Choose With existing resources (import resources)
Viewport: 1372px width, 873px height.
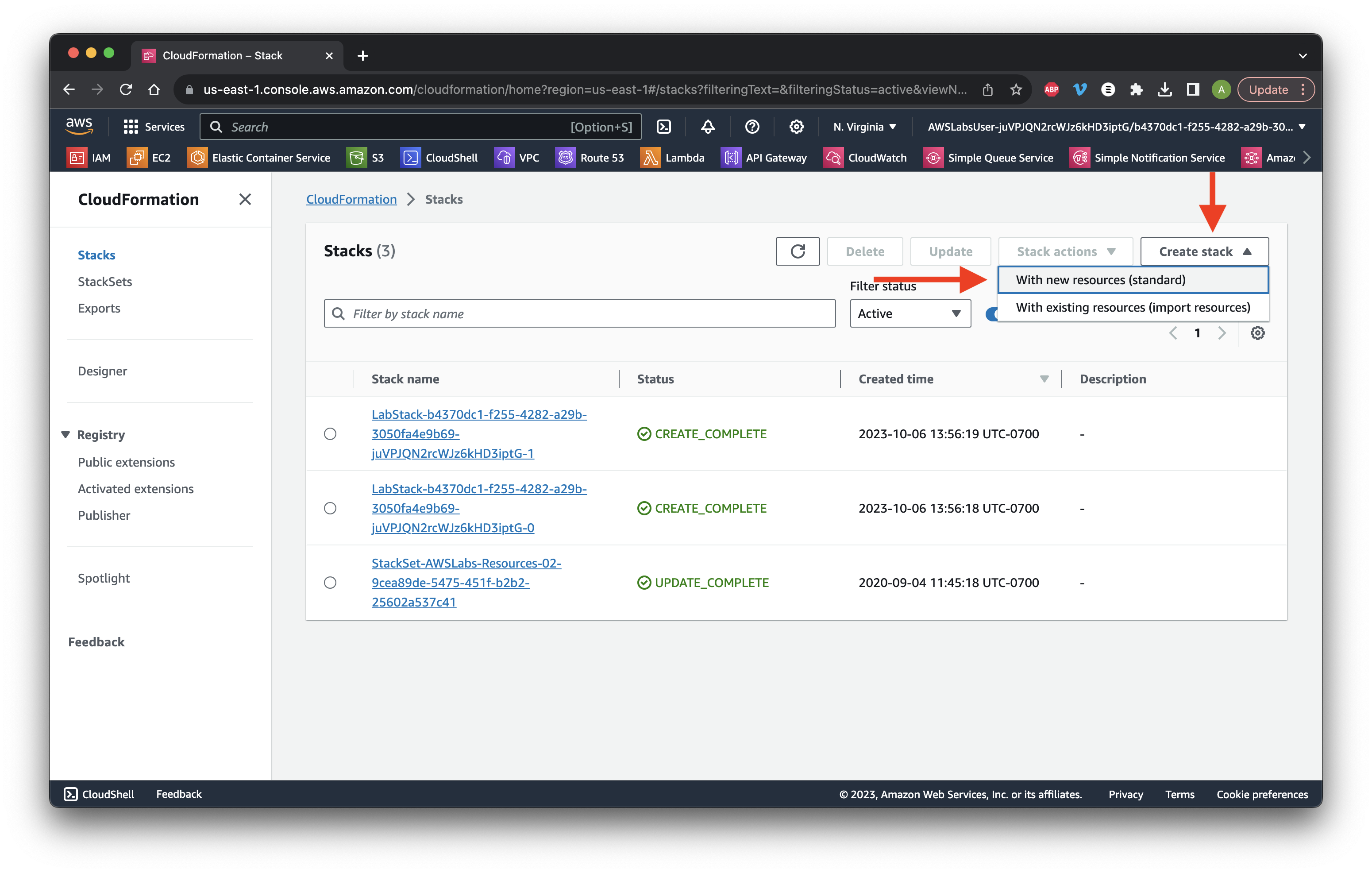pyautogui.click(x=1133, y=307)
